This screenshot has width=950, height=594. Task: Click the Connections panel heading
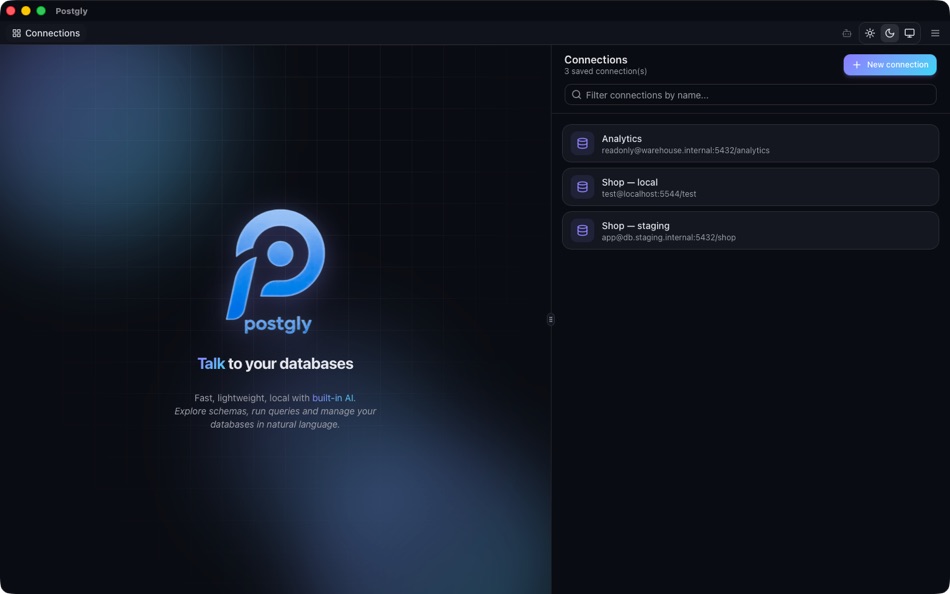coord(596,60)
